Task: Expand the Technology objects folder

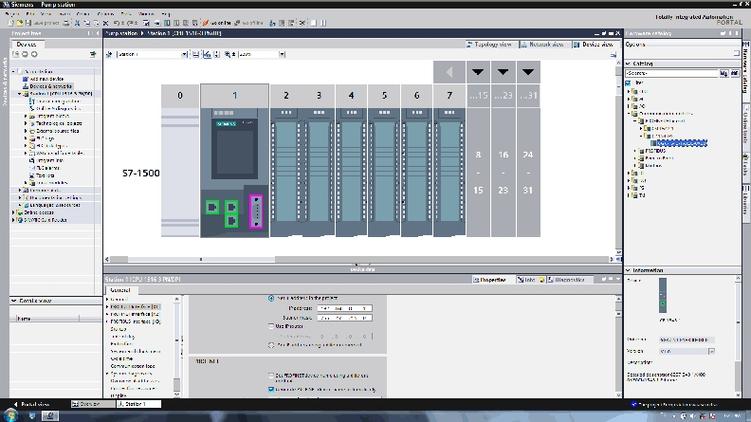Action: point(26,124)
